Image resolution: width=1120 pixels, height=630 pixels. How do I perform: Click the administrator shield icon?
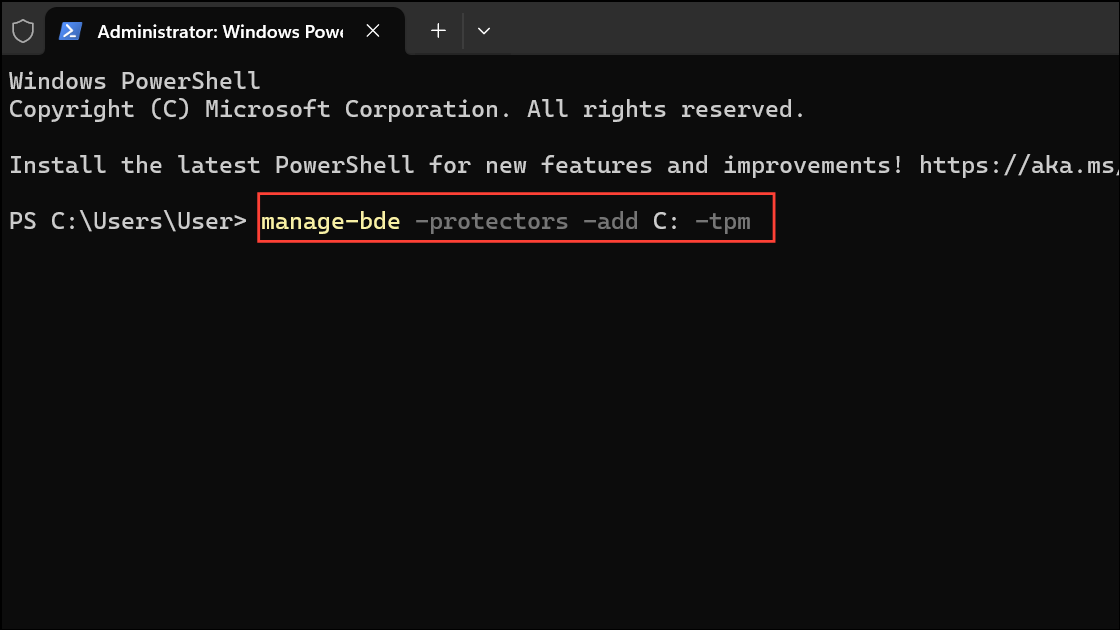point(23,31)
